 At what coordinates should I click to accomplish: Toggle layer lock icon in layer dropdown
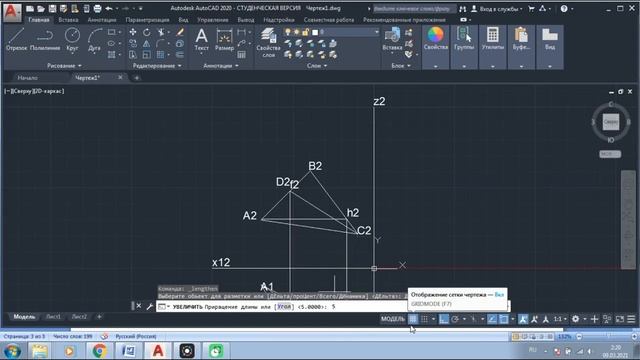305,32
